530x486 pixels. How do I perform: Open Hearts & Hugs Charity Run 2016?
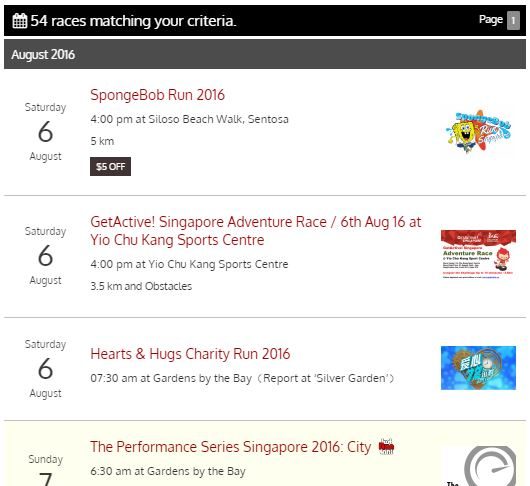(190, 354)
